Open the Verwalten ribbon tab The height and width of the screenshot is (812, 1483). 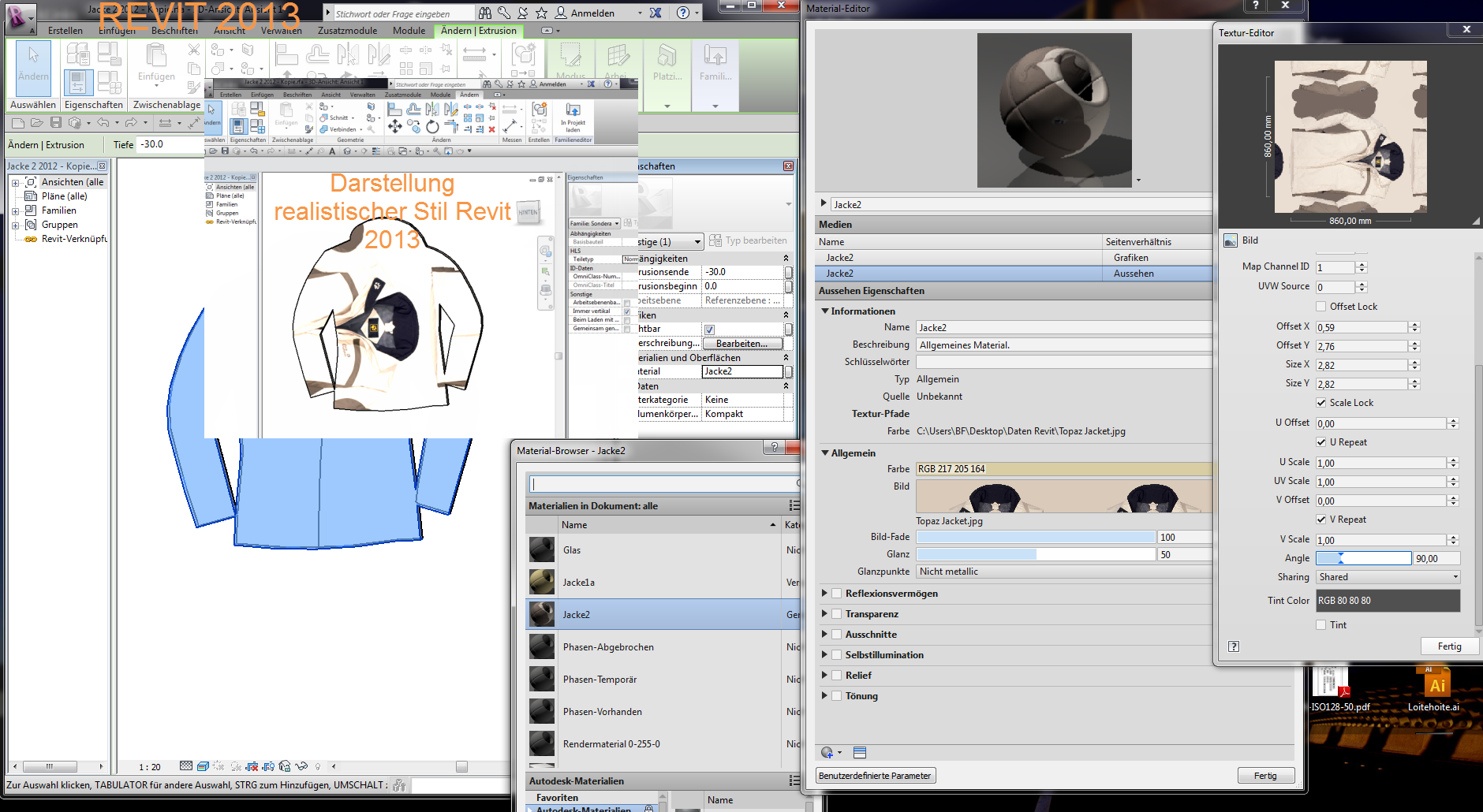(282, 31)
